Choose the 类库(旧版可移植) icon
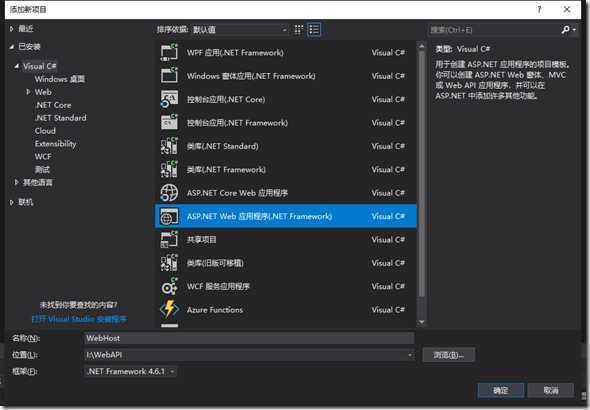Image resolution: width=590 pixels, height=410 pixels. [x=169, y=263]
